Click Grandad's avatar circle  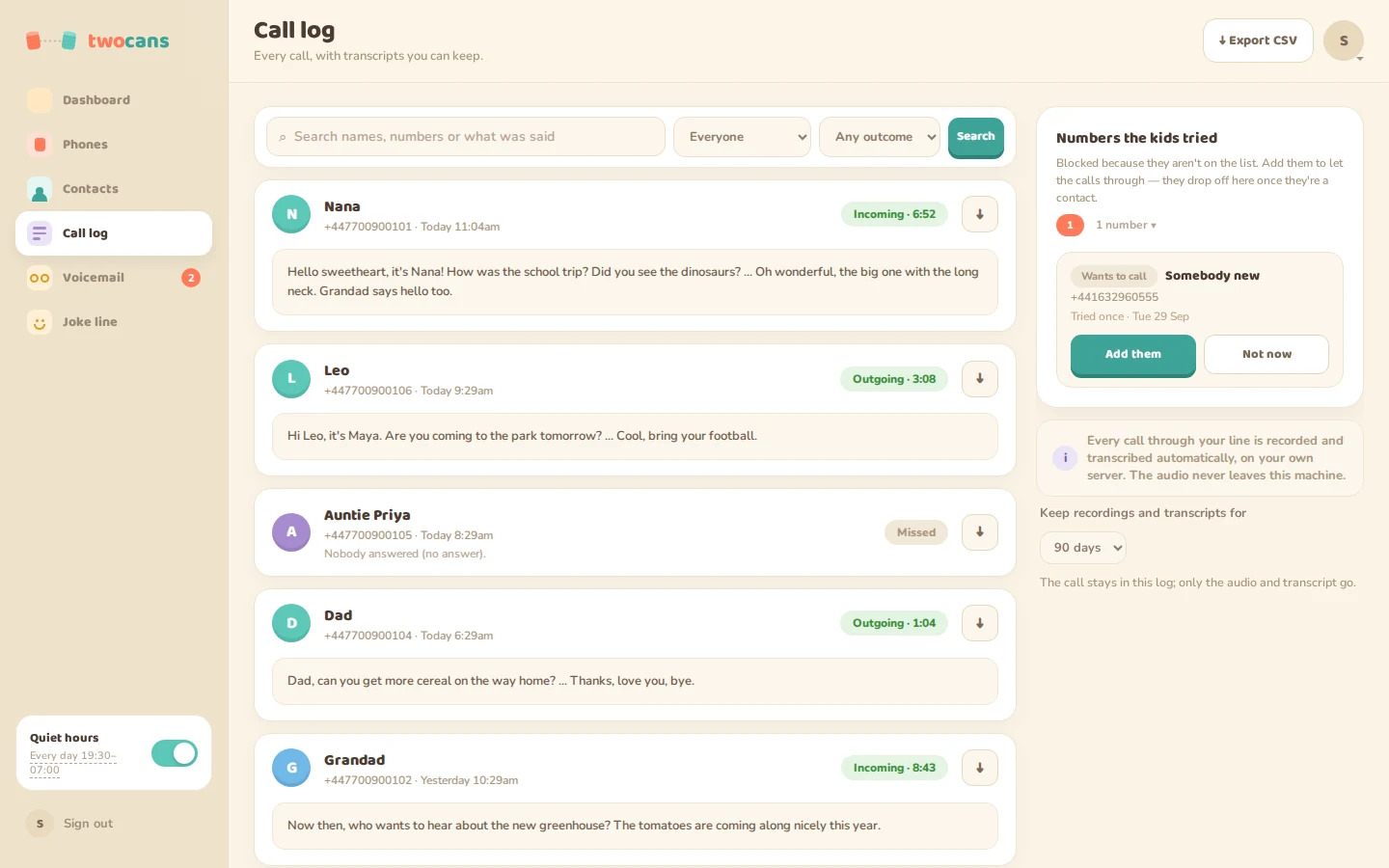click(291, 768)
